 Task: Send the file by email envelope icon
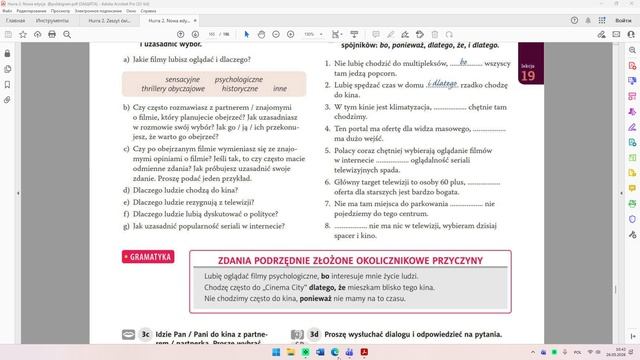pos(616,35)
